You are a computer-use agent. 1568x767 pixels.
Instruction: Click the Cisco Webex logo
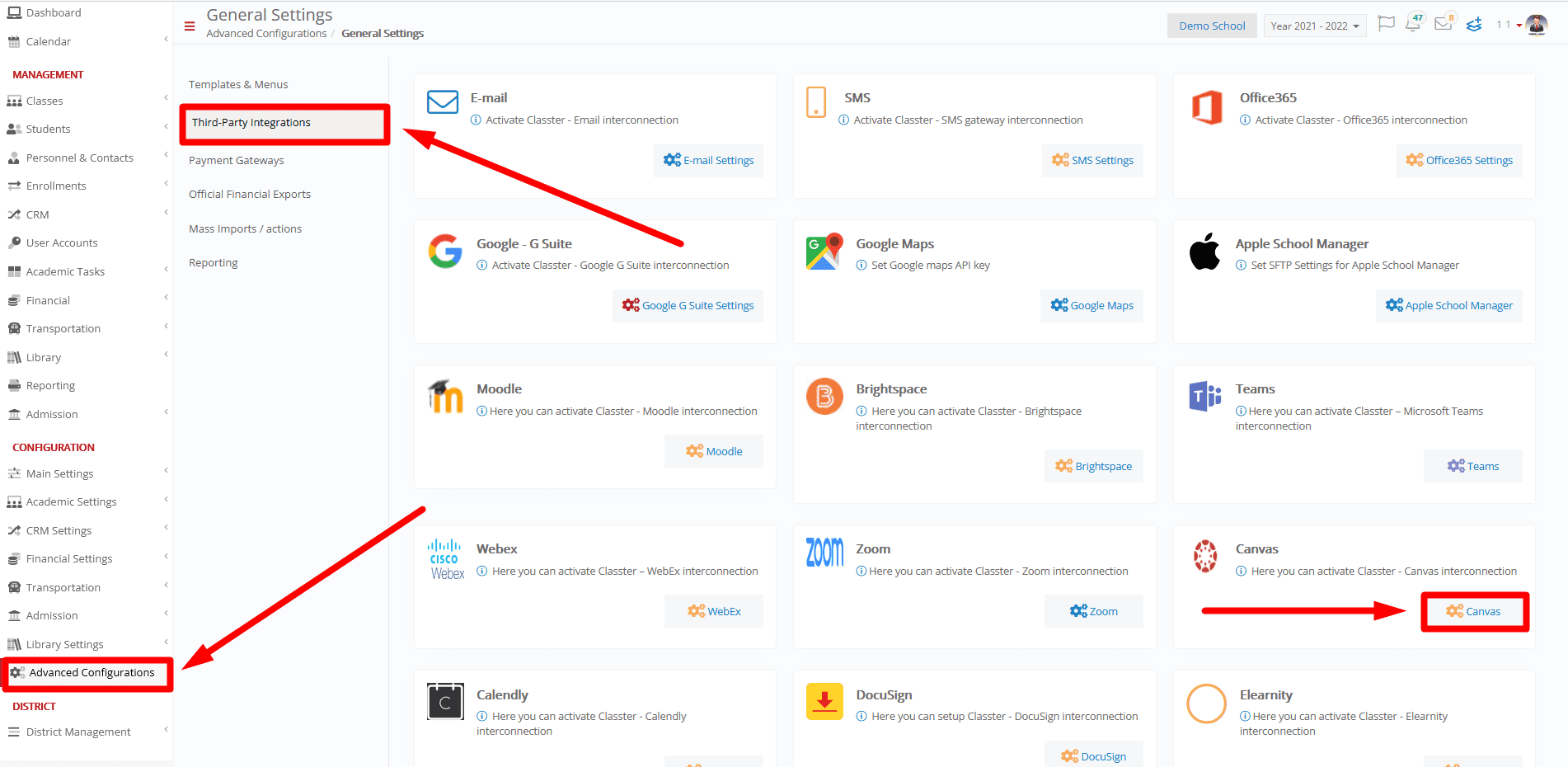447,560
